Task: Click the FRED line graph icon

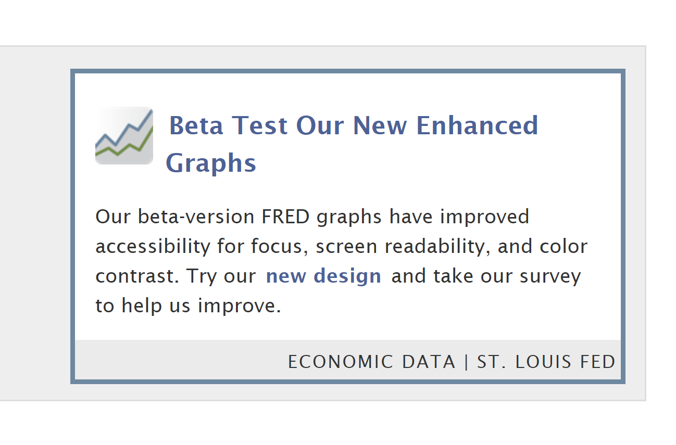Action: tap(124, 135)
